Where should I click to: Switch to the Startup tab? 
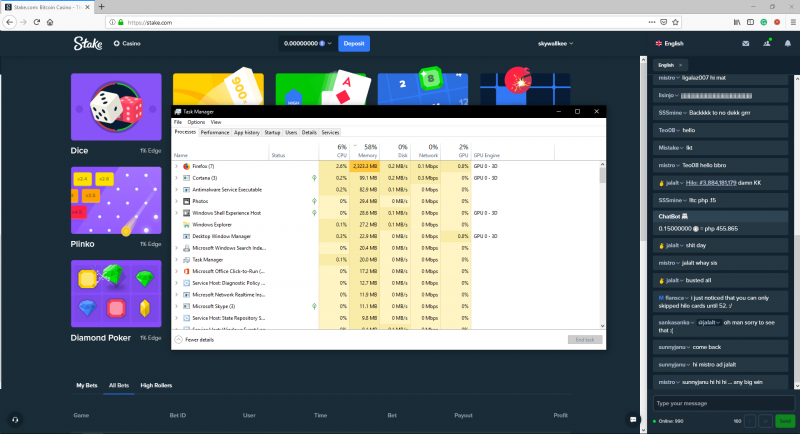272,133
